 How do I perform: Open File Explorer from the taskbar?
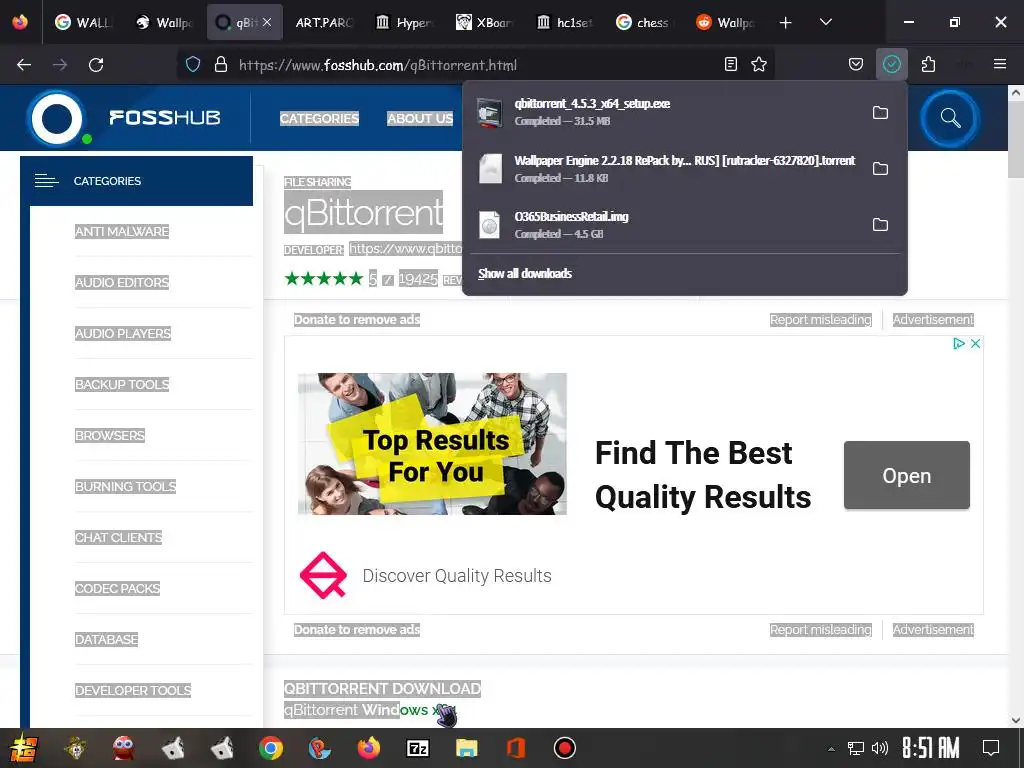pyautogui.click(x=466, y=748)
